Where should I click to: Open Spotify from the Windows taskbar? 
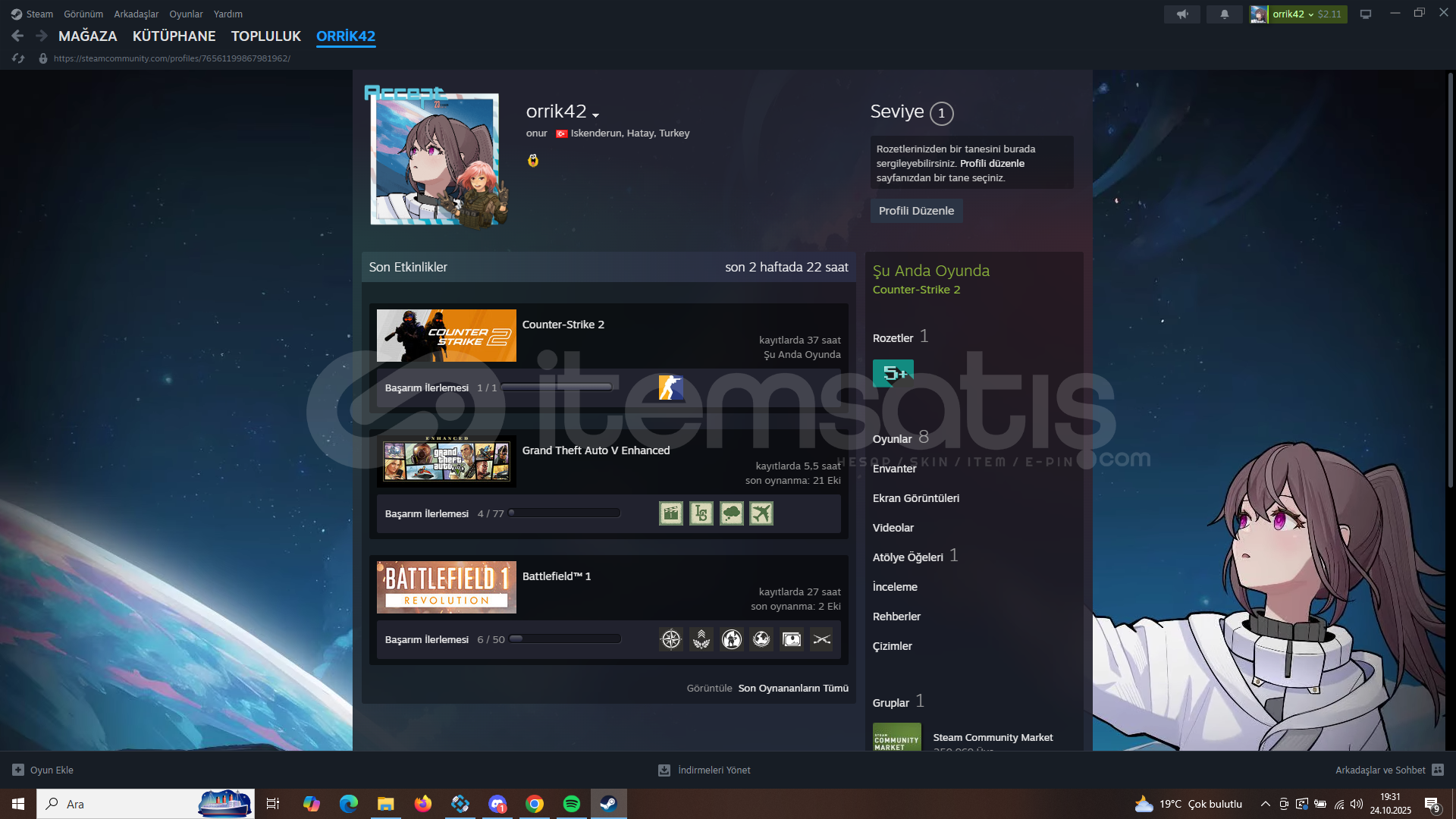571,804
